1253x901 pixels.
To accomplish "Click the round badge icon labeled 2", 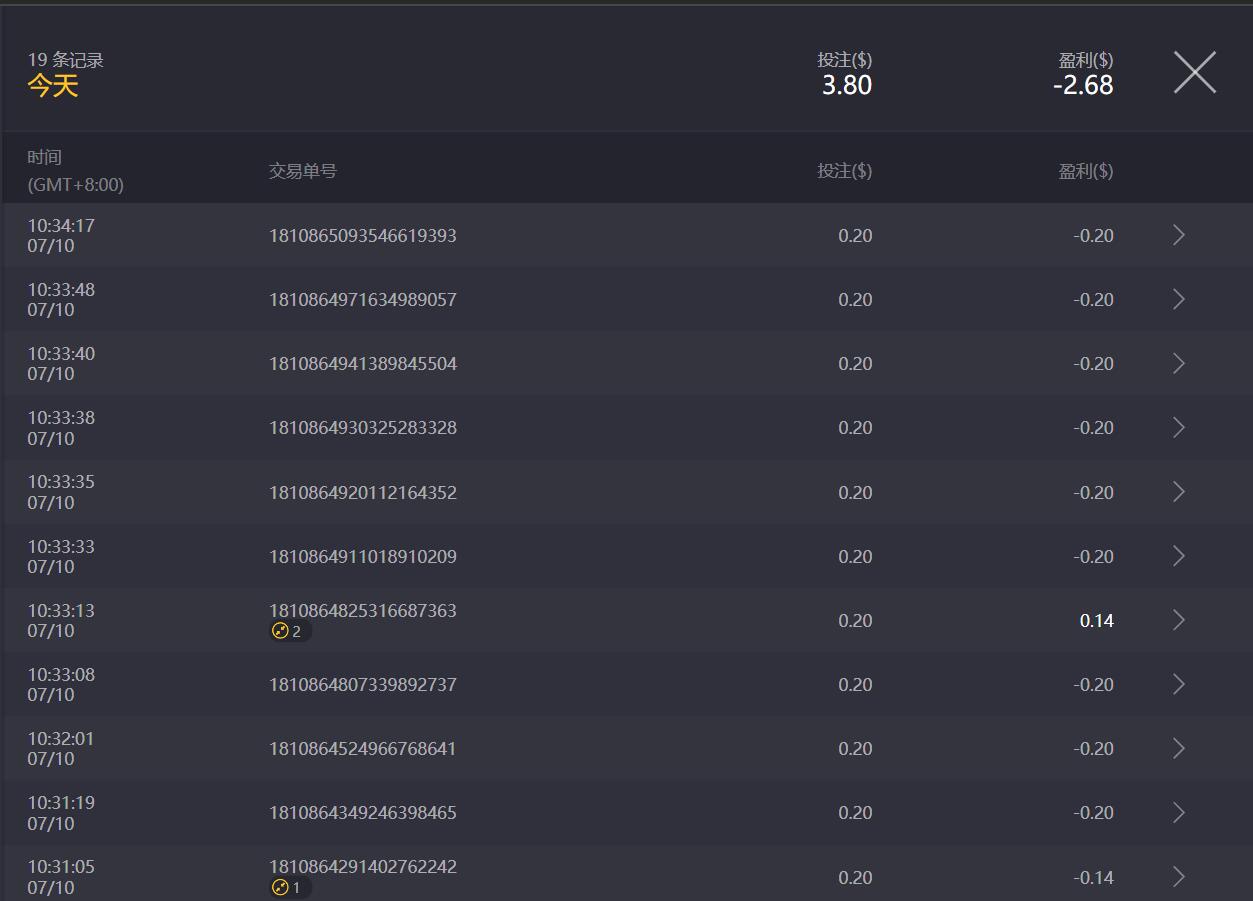I will 281,631.
